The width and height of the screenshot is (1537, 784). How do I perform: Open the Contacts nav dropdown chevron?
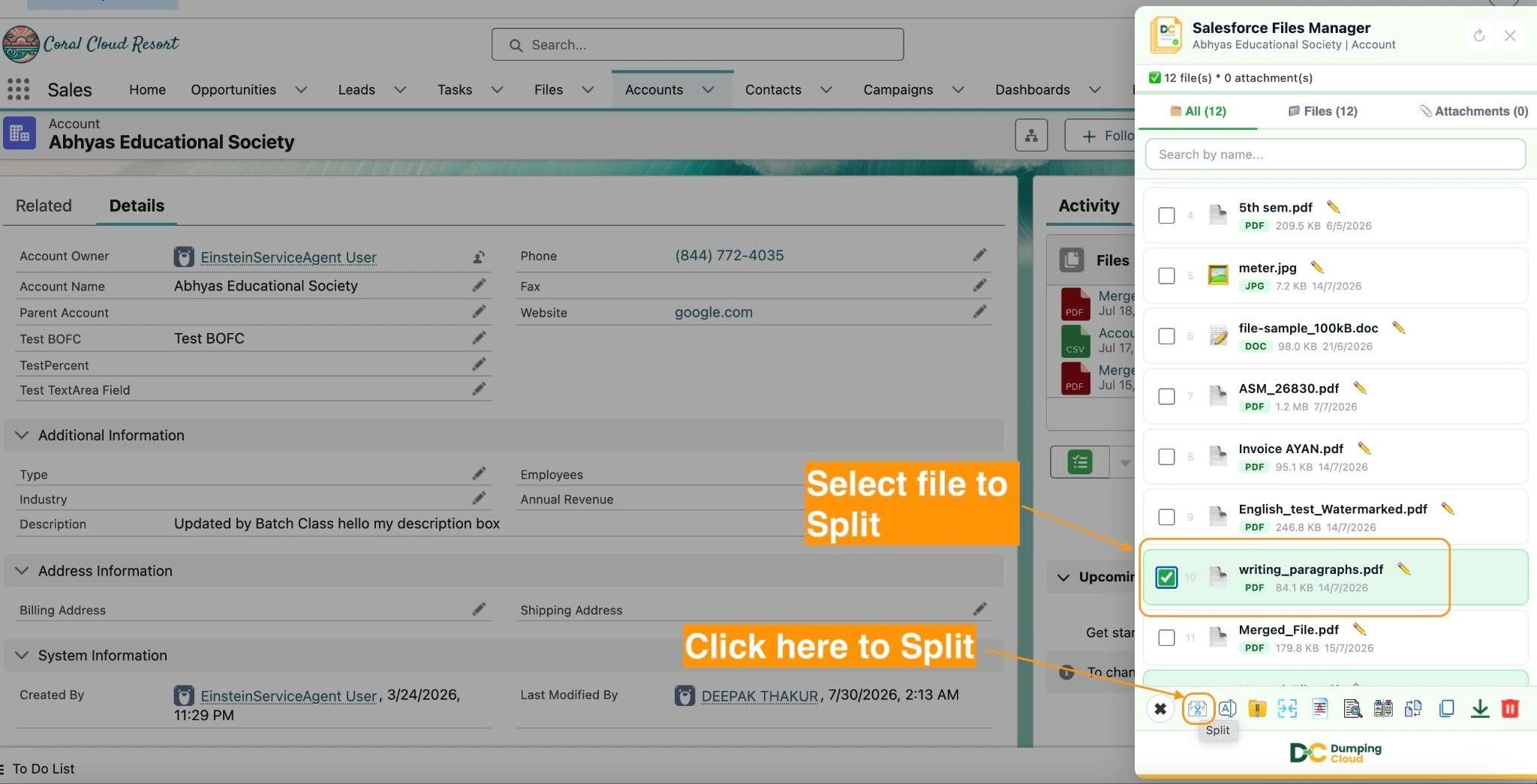(x=826, y=90)
